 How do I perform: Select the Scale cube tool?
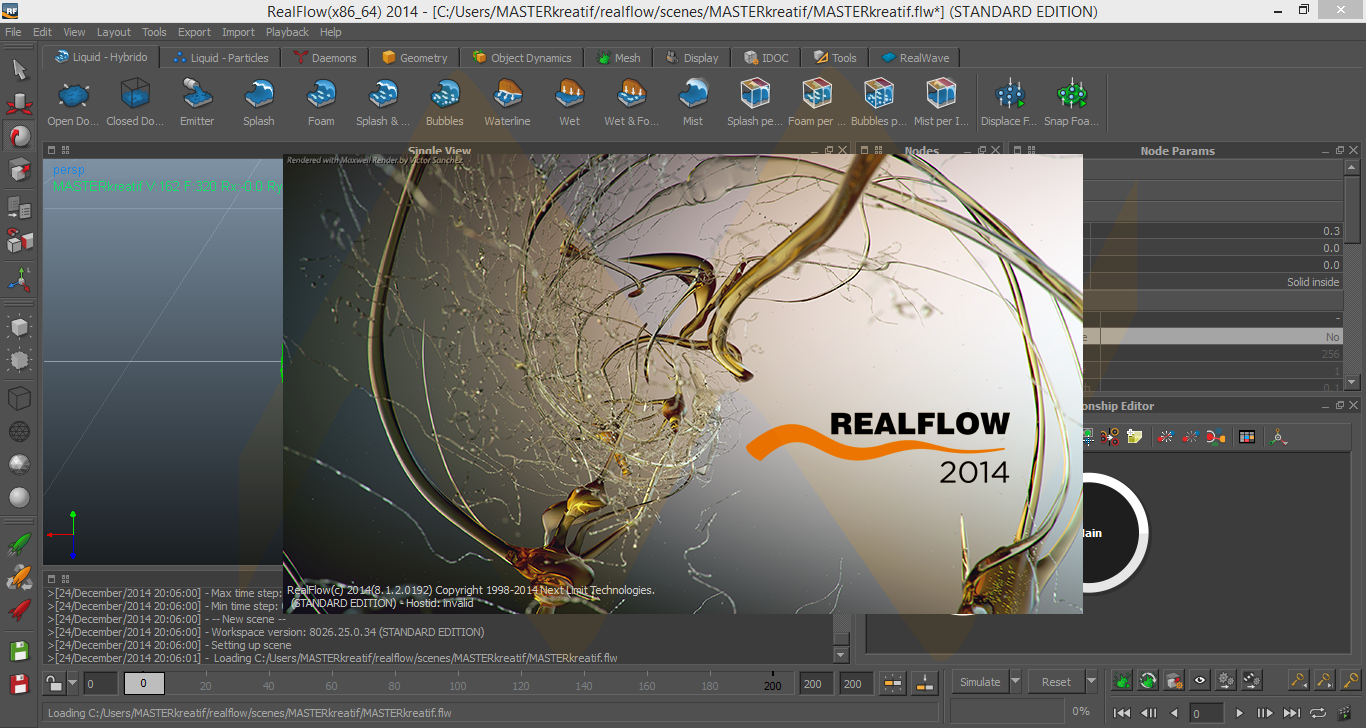(x=19, y=170)
